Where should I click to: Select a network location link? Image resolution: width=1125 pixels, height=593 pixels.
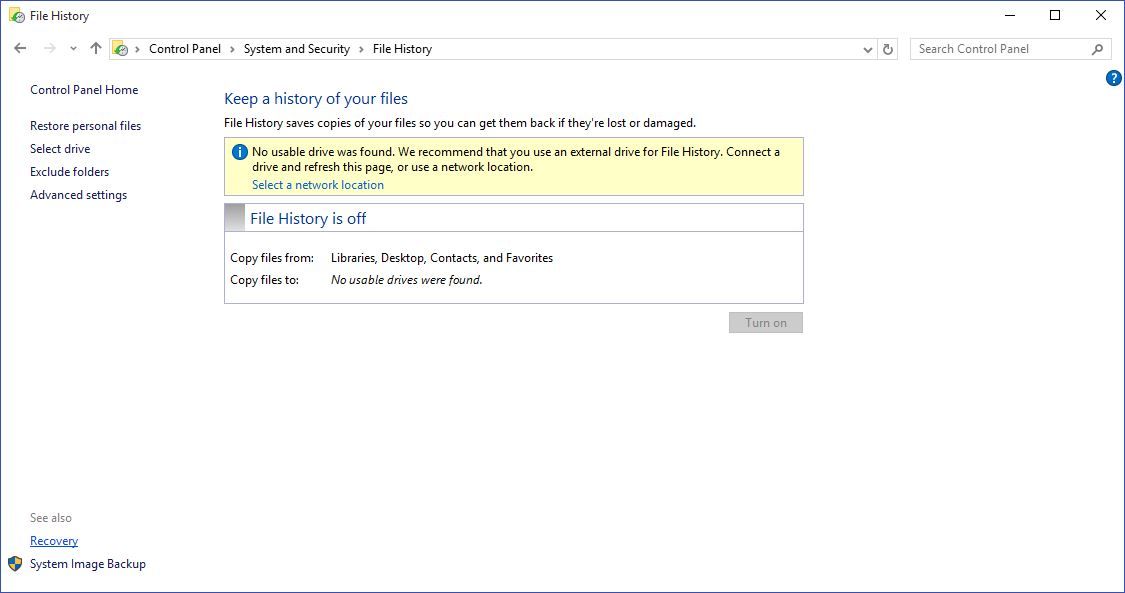317,184
